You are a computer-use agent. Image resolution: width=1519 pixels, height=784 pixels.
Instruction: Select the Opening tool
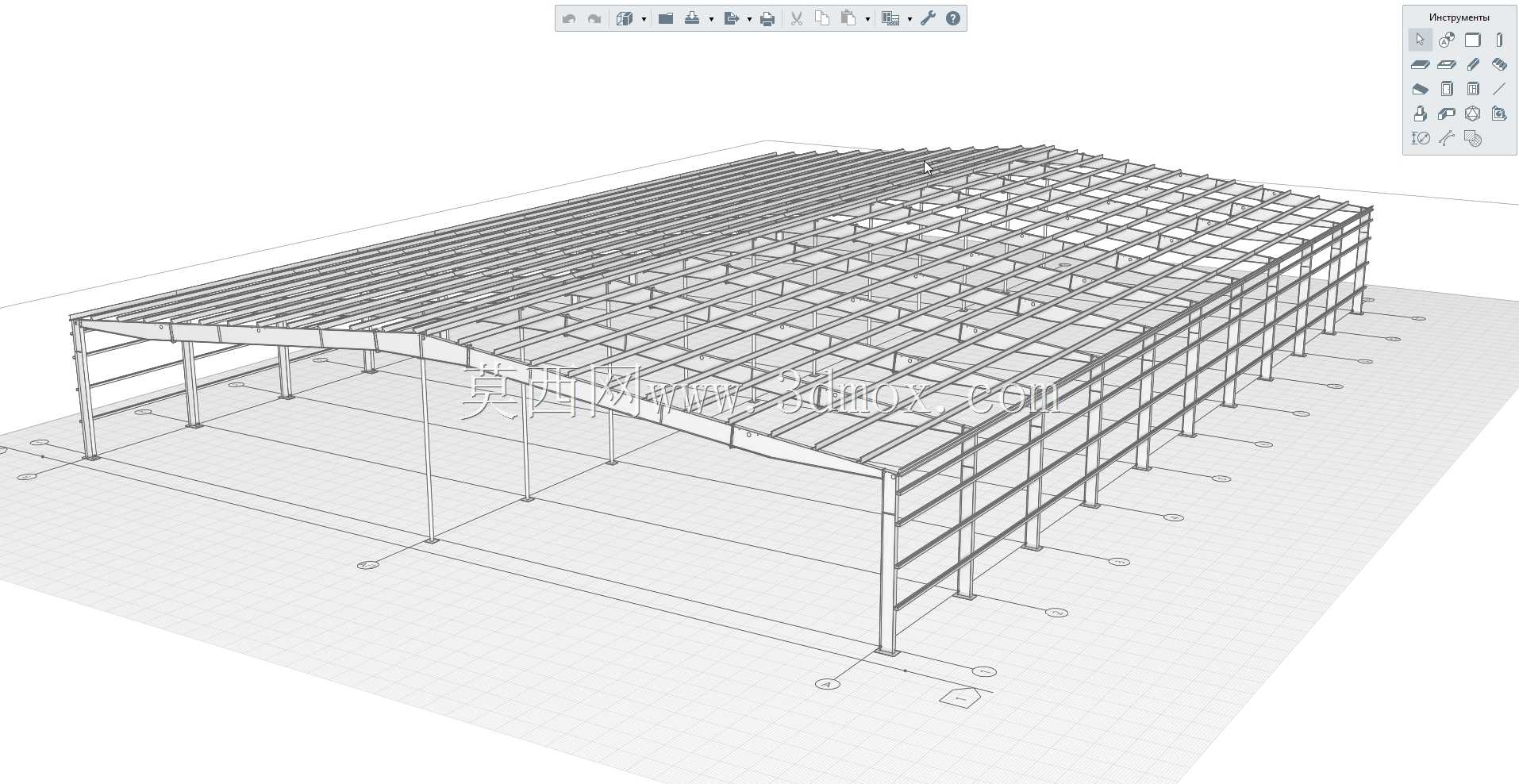tap(1447, 64)
